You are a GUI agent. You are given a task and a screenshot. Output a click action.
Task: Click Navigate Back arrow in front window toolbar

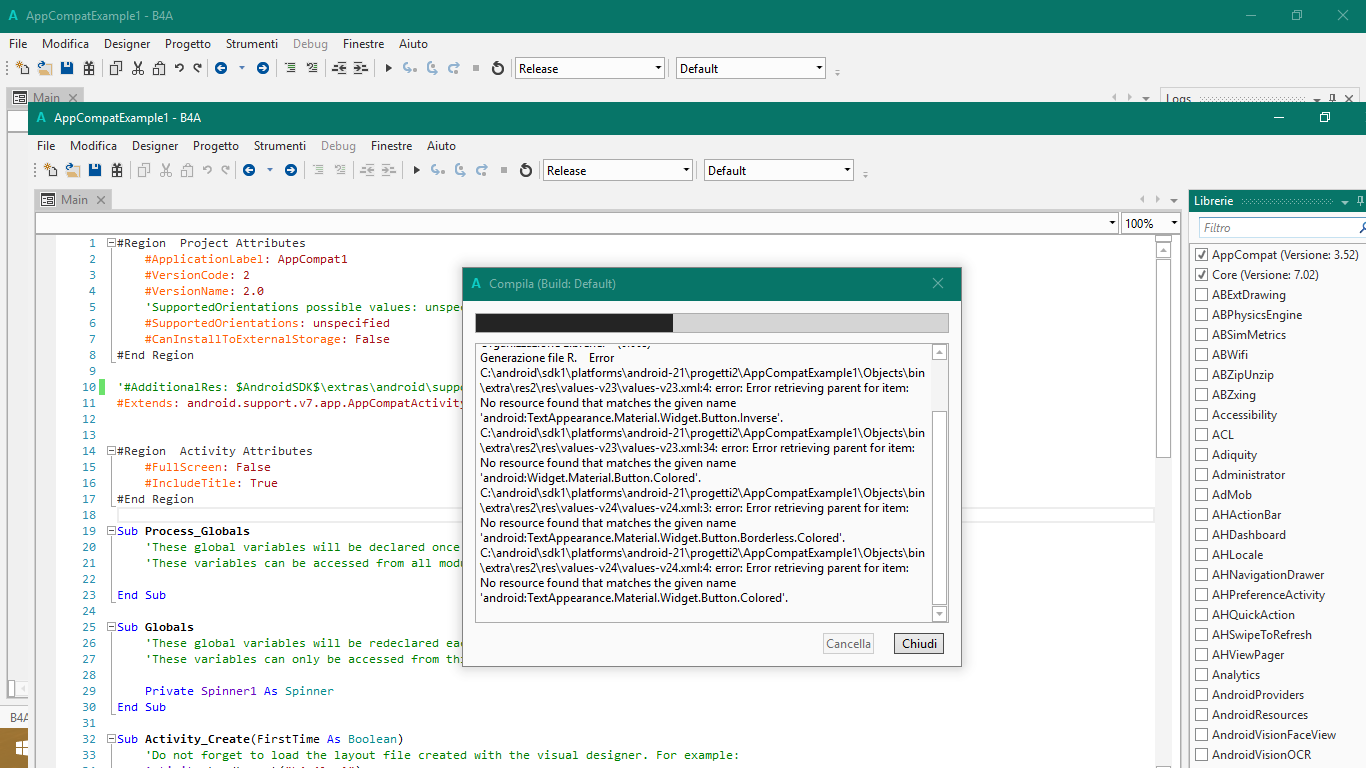pyautogui.click(x=249, y=171)
